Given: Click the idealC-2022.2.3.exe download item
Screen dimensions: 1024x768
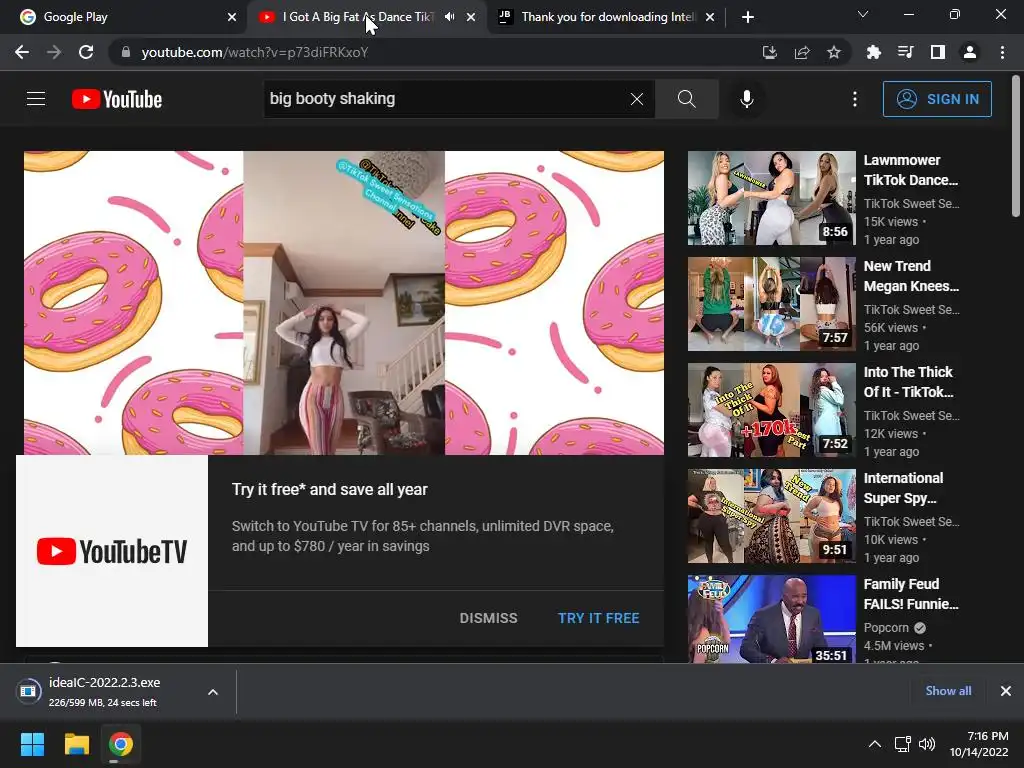Looking at the screenshot, I should point(104,692).
